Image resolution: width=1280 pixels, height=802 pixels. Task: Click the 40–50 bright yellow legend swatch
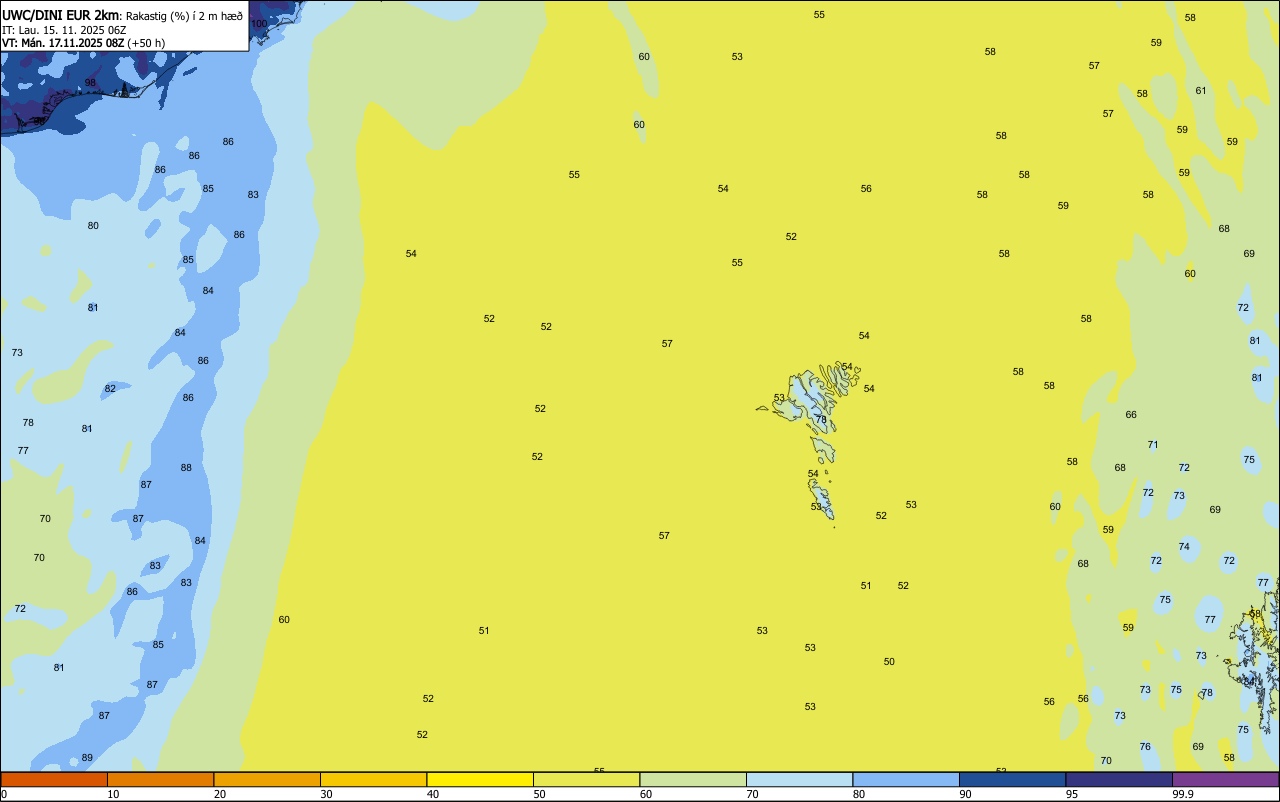[x=480, y=779]
